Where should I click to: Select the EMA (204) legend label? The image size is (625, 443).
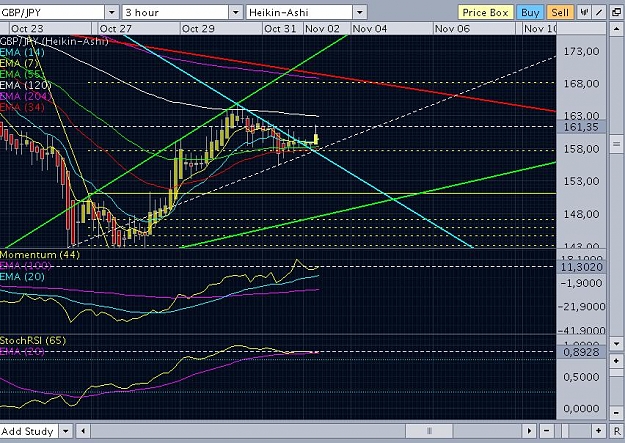26,96
